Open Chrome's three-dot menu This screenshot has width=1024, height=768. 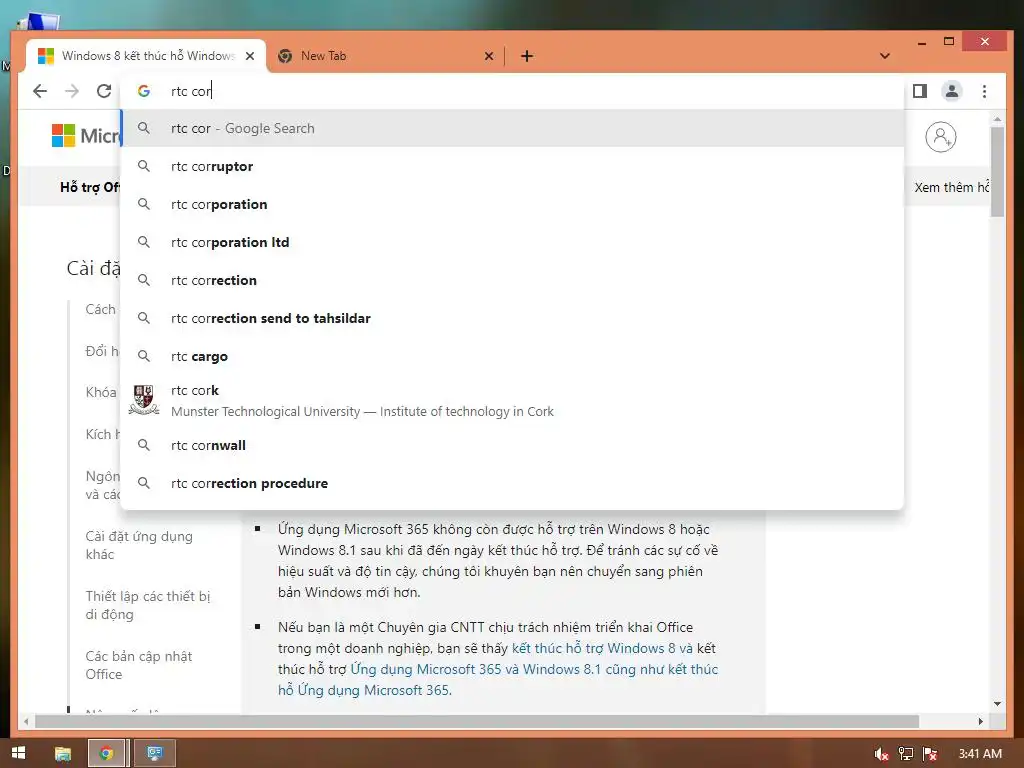tap(984, 91)
